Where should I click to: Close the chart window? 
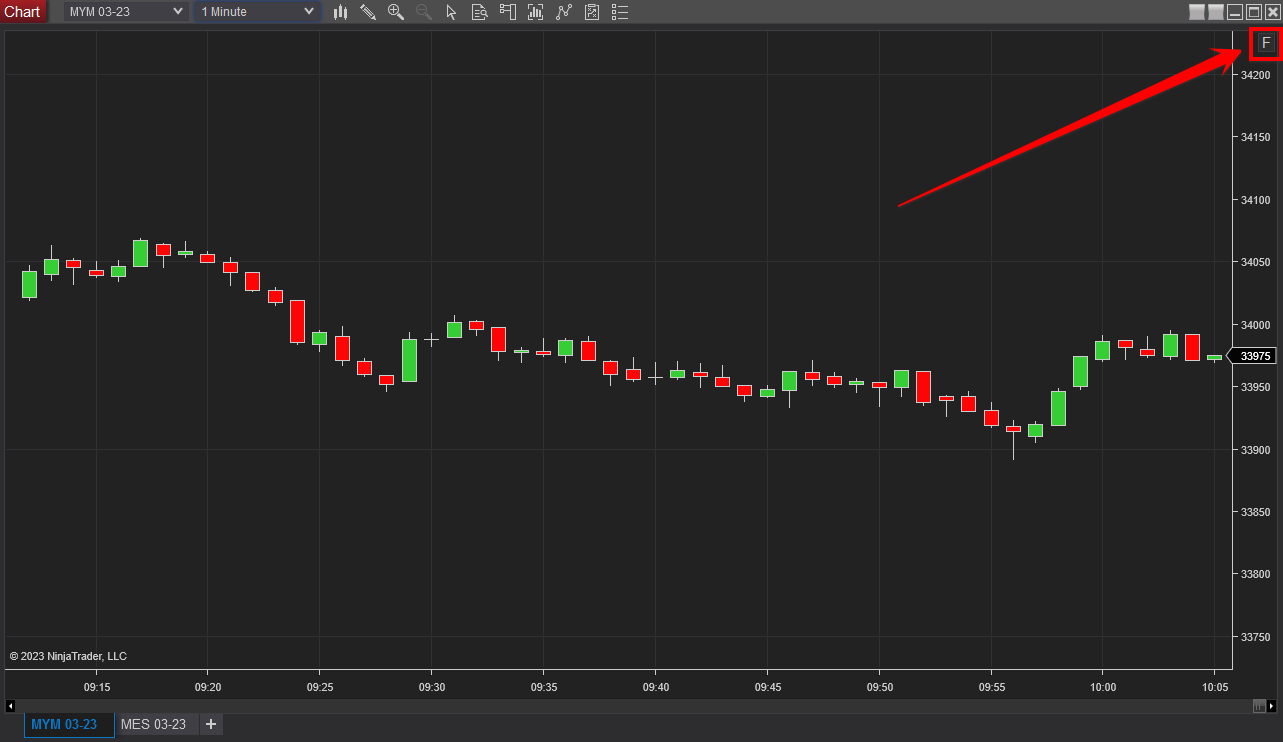click(1273, 12)
